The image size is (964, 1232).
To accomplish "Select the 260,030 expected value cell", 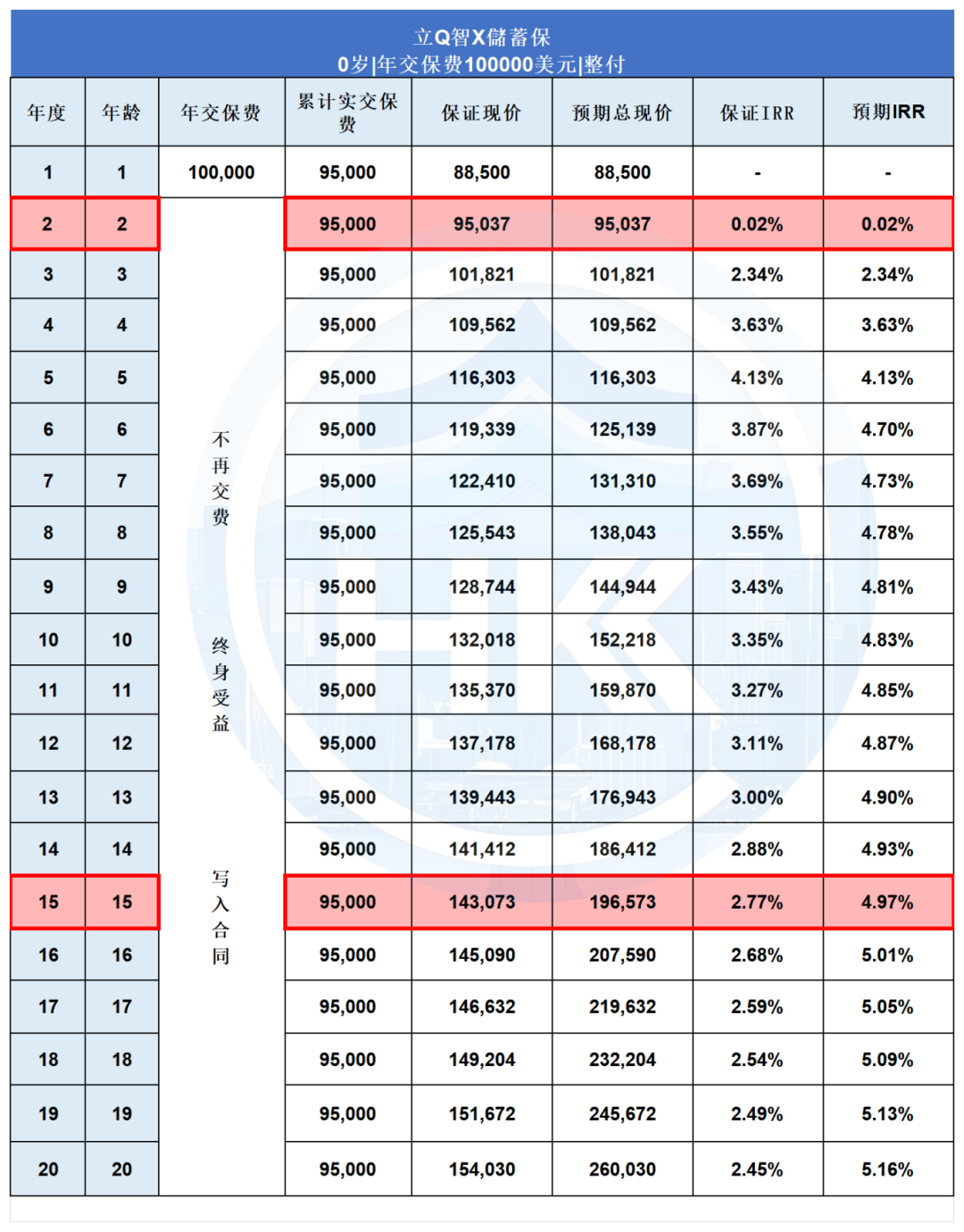I will (622, 1169).
